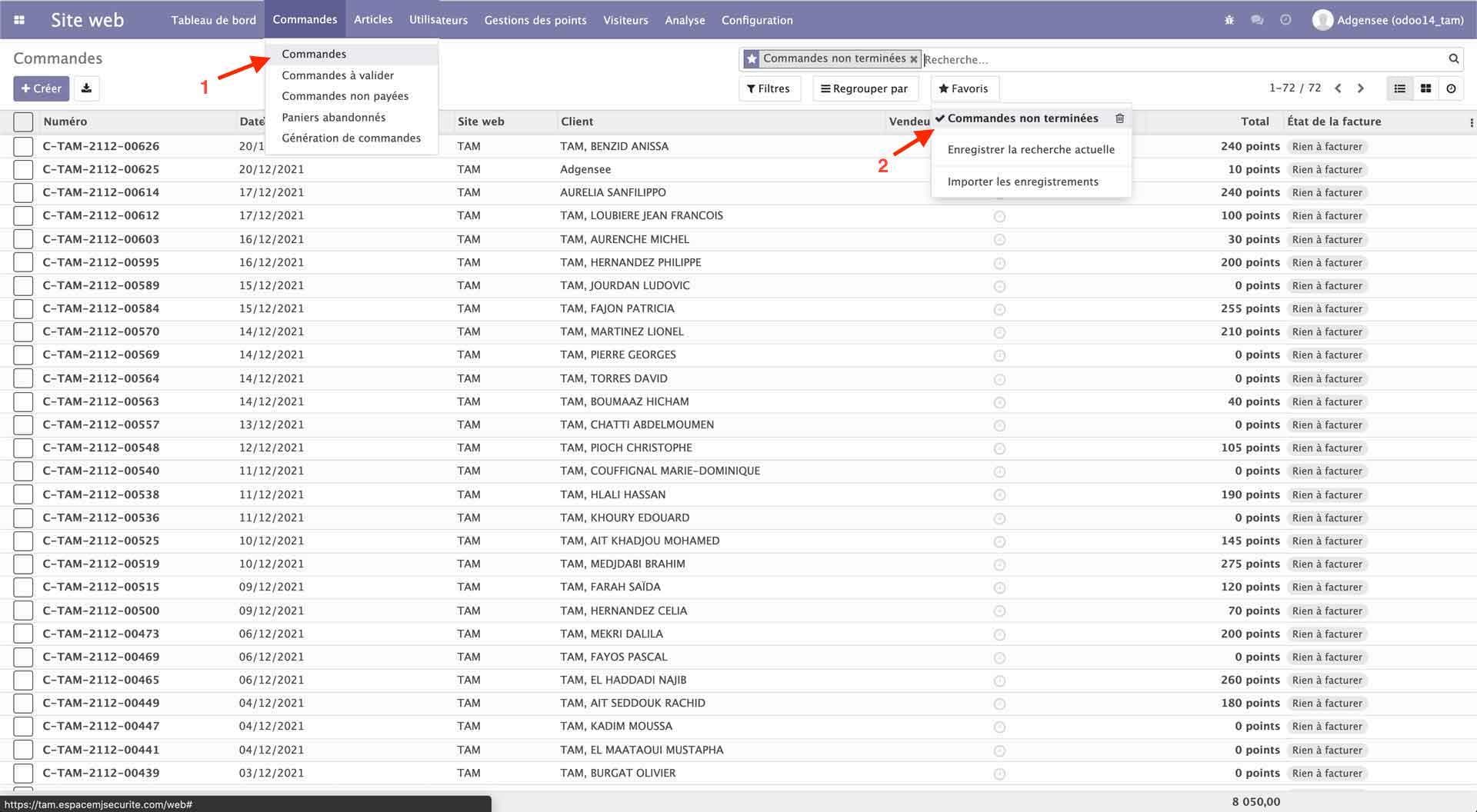The image size is (1477, 812).
Task: Switch to kanban view
Action: (1425, 88)
